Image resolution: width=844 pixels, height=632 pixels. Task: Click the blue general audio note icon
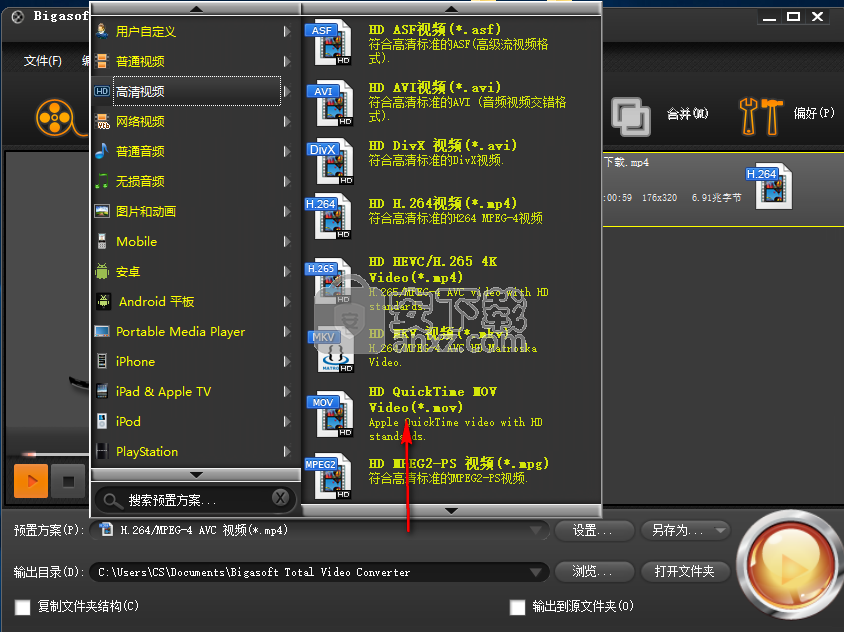coord(102,151)
